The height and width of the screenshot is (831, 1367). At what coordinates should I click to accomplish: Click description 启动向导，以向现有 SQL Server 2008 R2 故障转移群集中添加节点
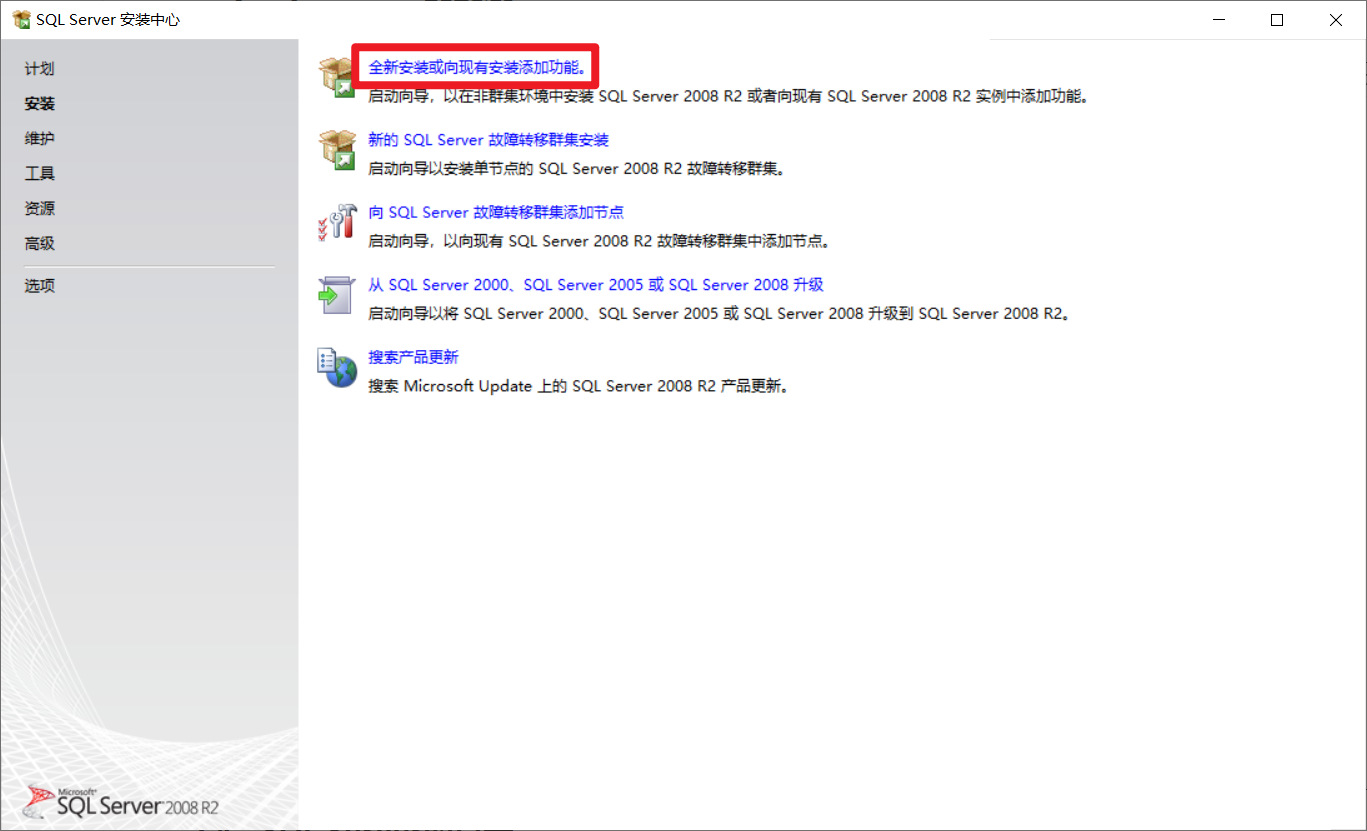[x=600, y=241]
